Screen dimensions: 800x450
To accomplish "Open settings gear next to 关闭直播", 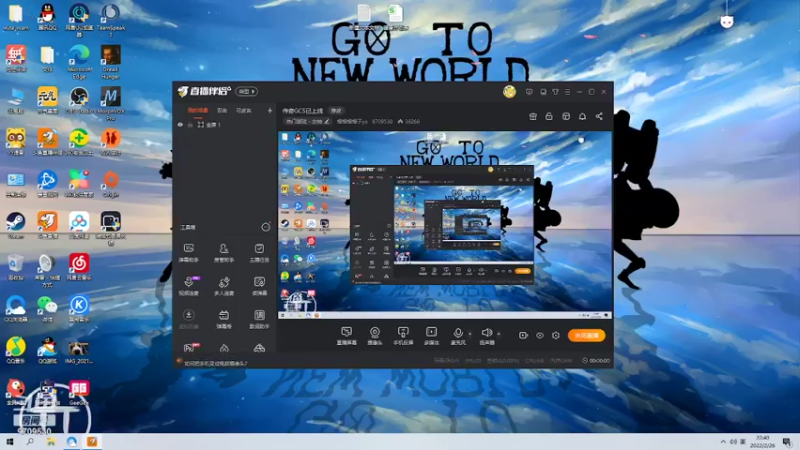I will [556, 335].
